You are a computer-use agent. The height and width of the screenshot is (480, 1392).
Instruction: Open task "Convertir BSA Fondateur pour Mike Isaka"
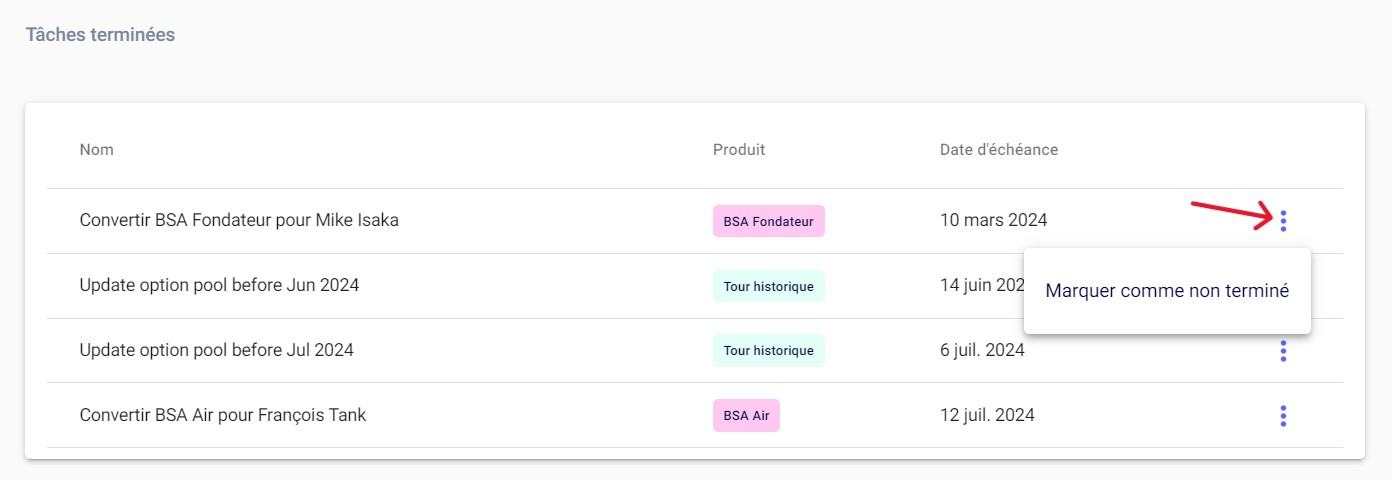[239, 220]
